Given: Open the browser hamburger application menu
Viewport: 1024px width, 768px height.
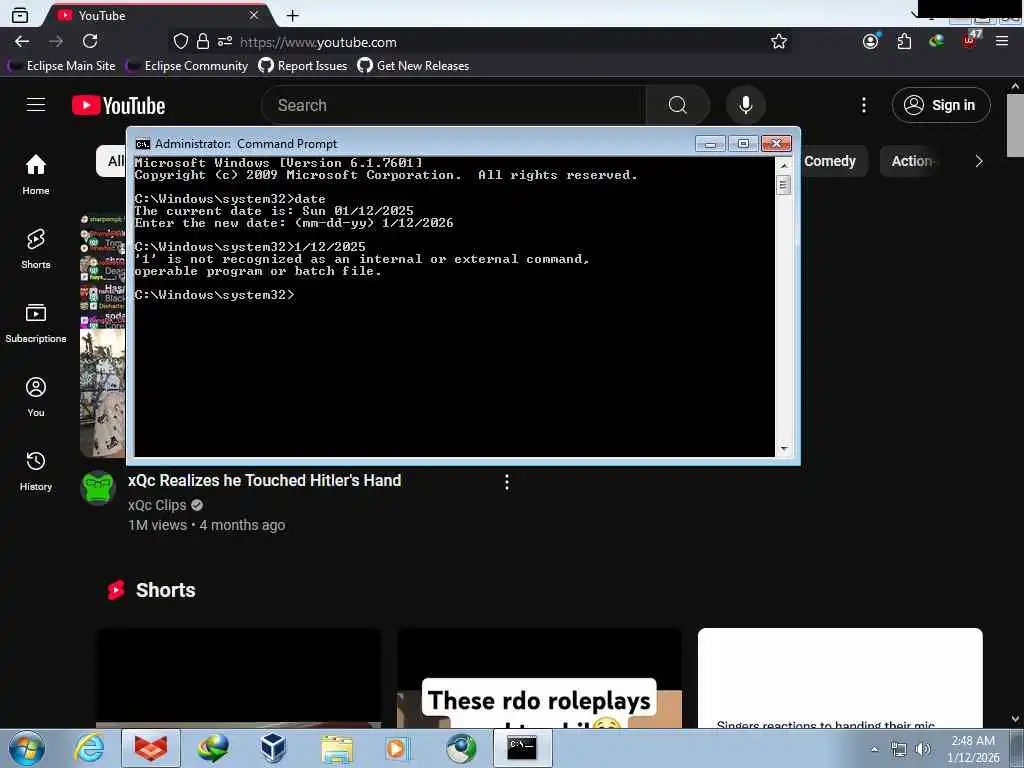Looking at the screenshot, I should [x=1002, y=41].
